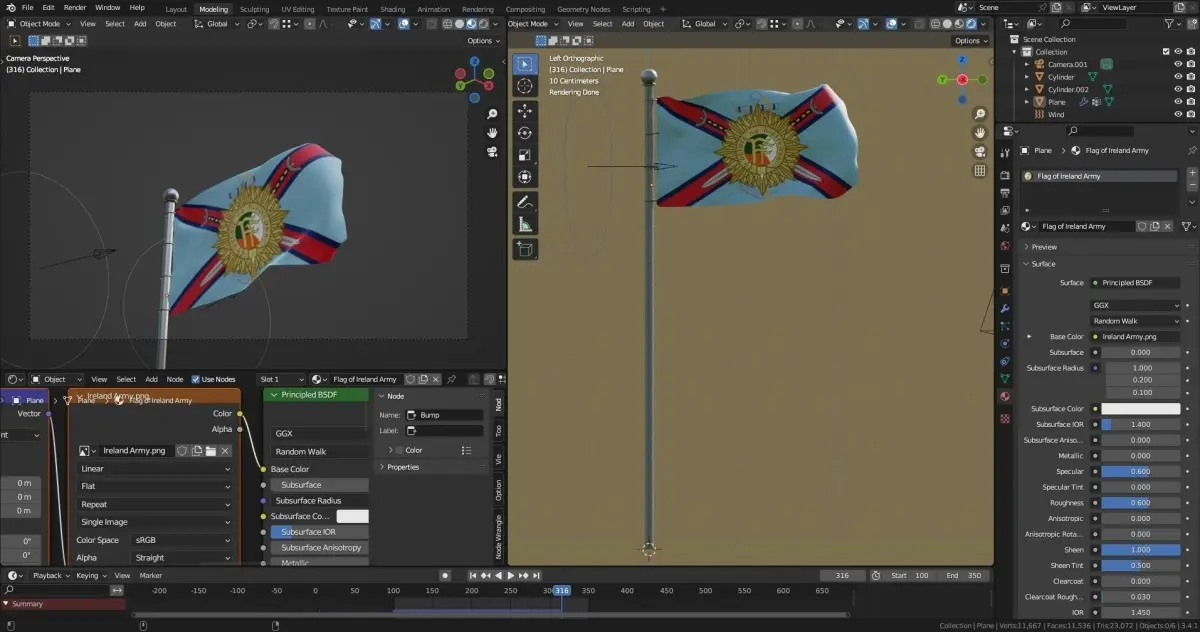Open the Physics properties tab
This screenshot has width=1200, height=632.
(x=1005, y=343)
